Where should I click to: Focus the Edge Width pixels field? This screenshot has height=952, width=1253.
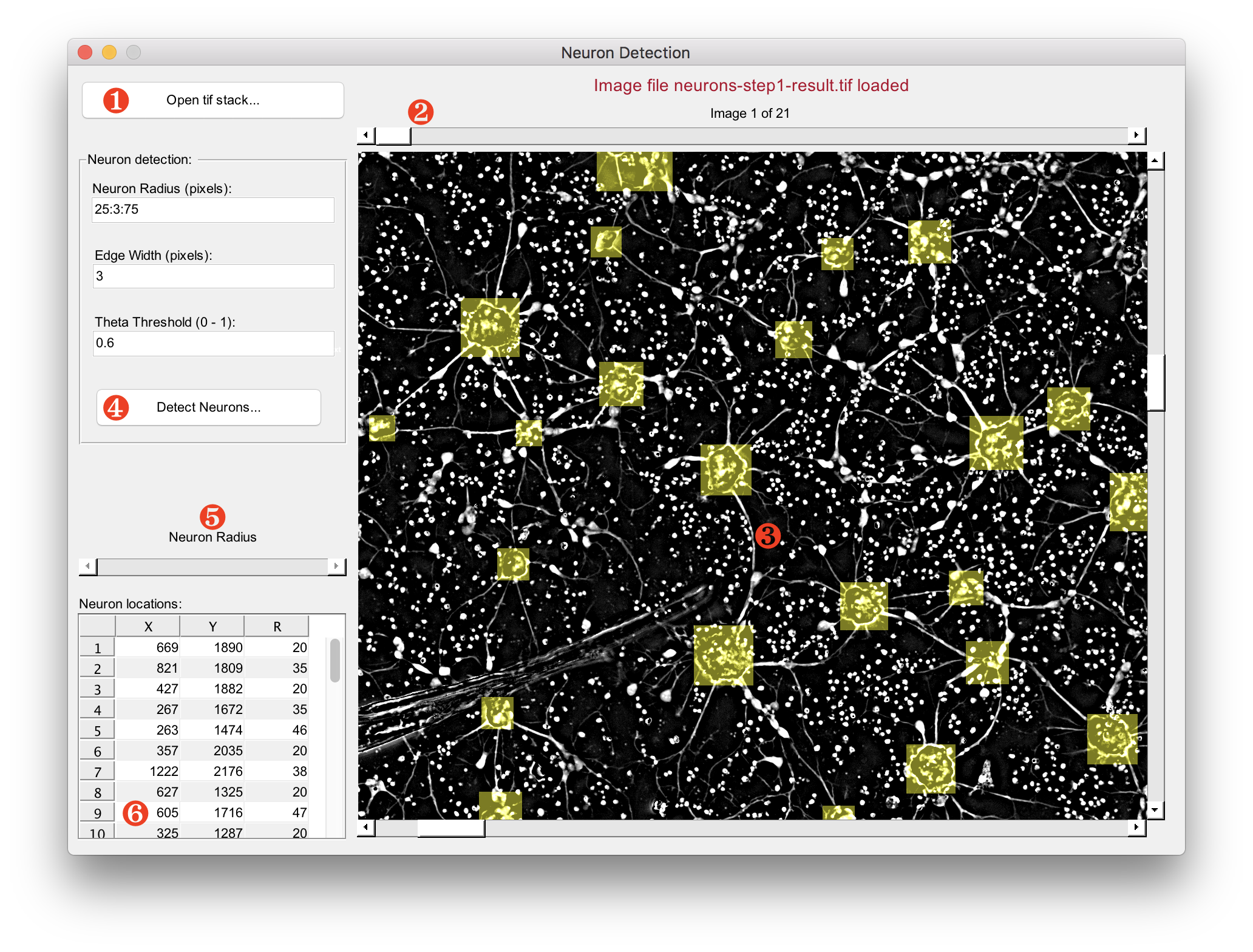pos(212,276)
